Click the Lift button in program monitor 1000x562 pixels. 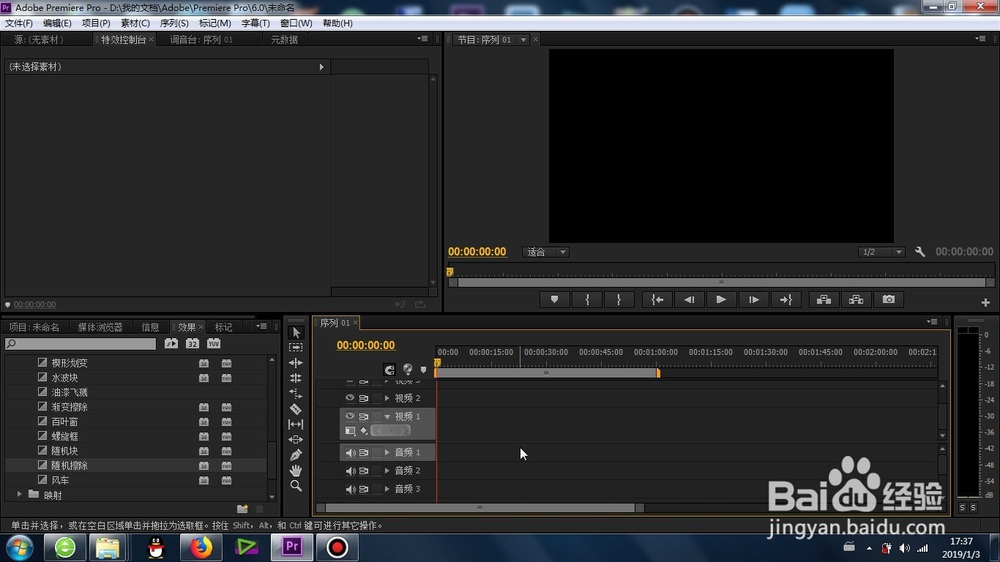coord(824,300)
